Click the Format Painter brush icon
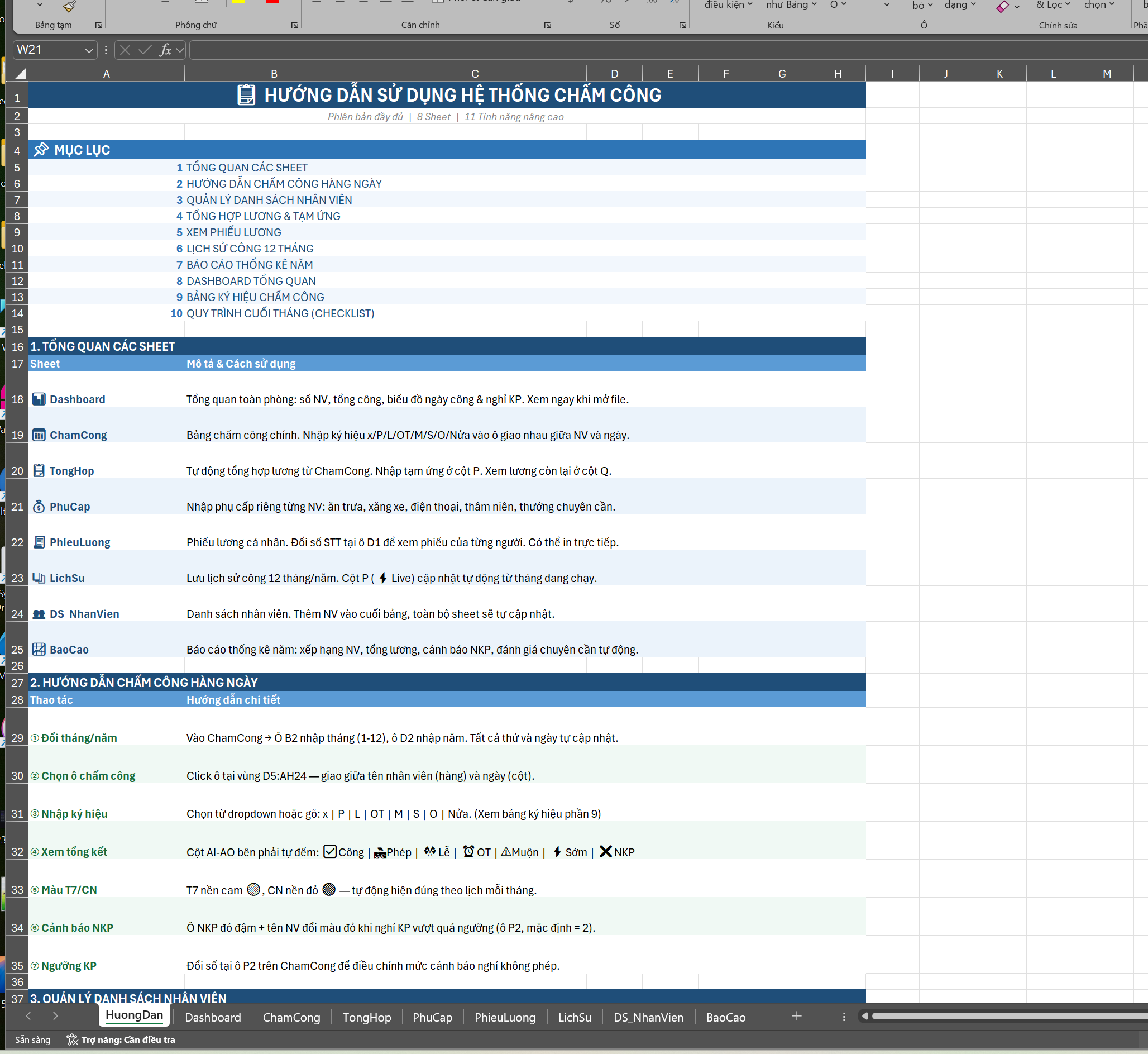 69,6
